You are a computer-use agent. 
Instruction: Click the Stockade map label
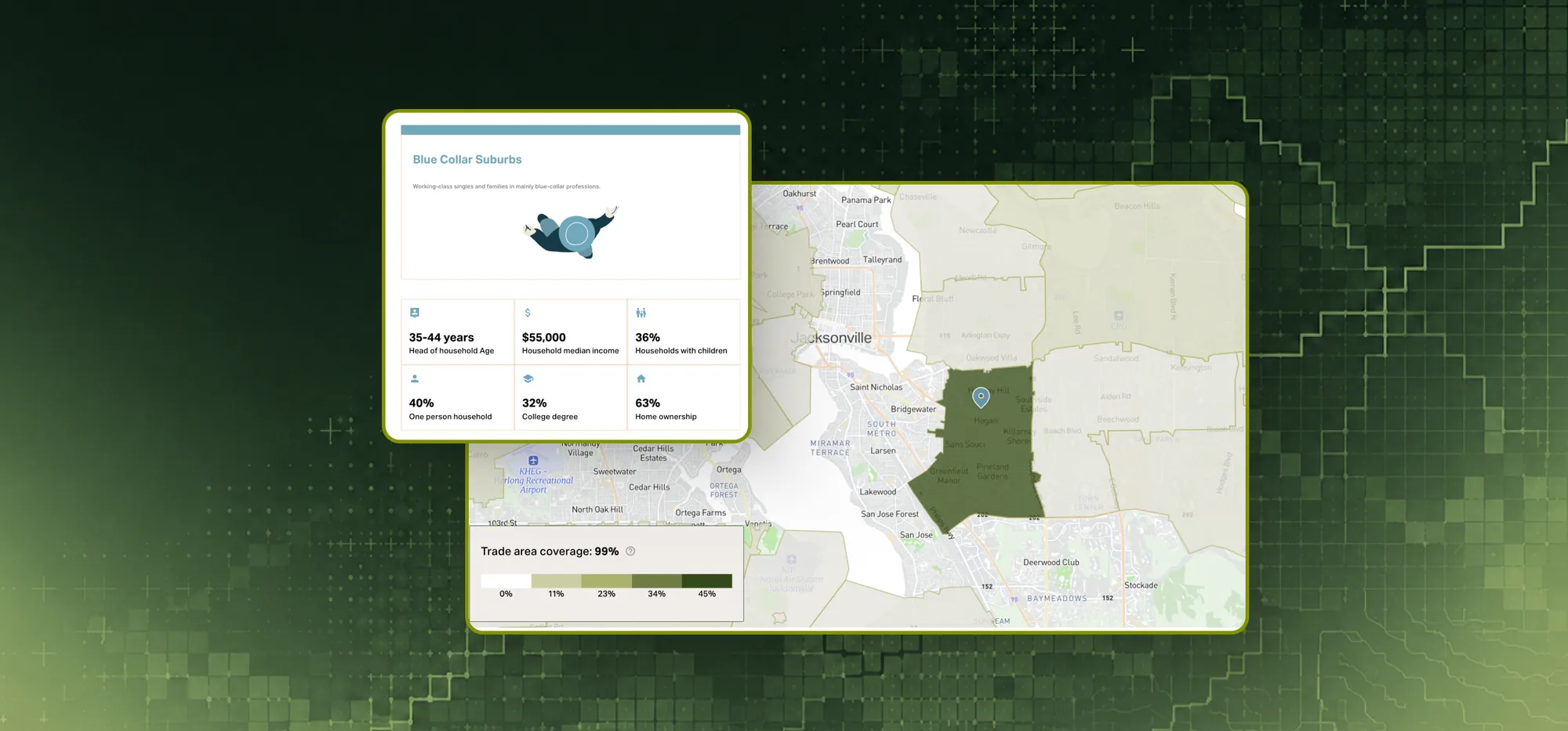coord(1141,585)
